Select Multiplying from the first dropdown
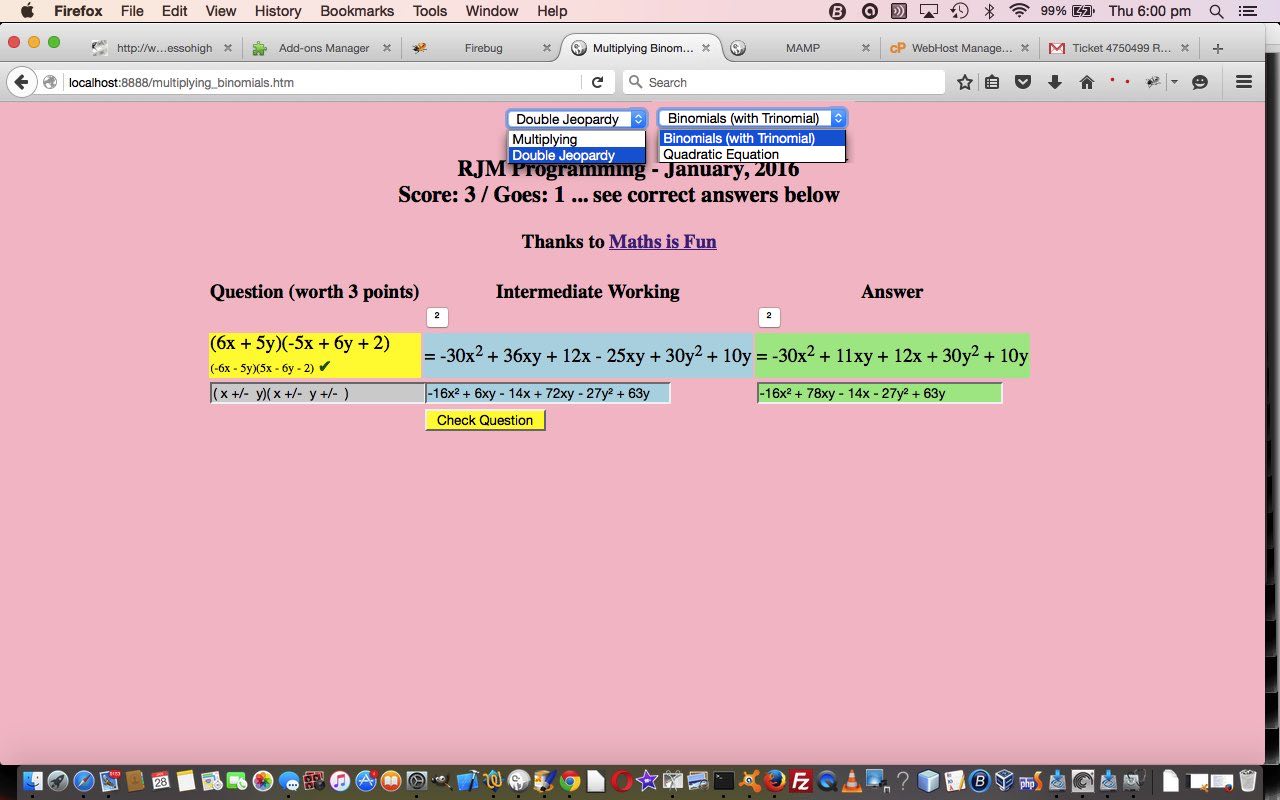Viewport: 1280px width, 800px height. coord(544,139)
